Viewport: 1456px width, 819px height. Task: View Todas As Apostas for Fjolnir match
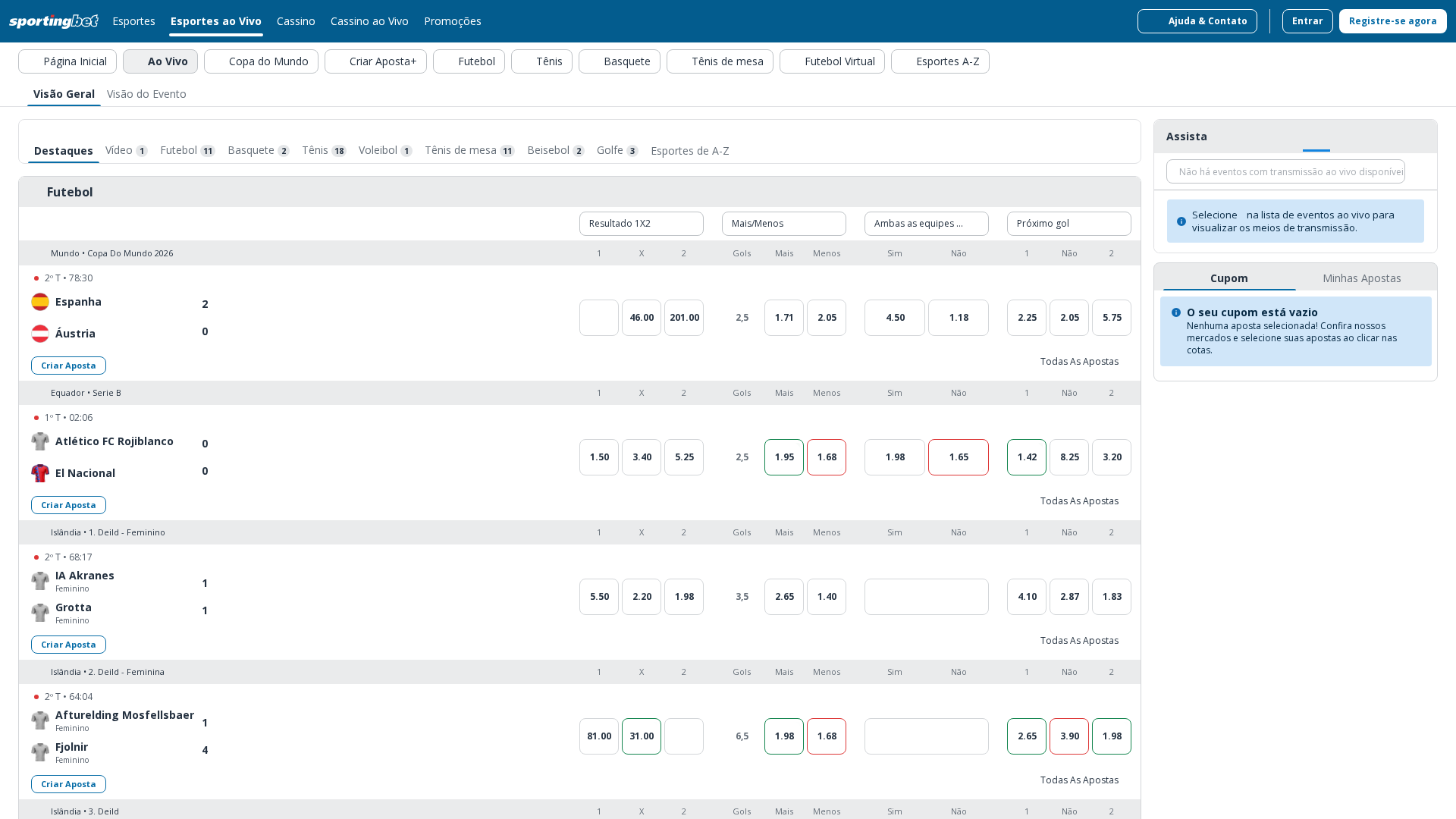click(x=1079, y=780)
